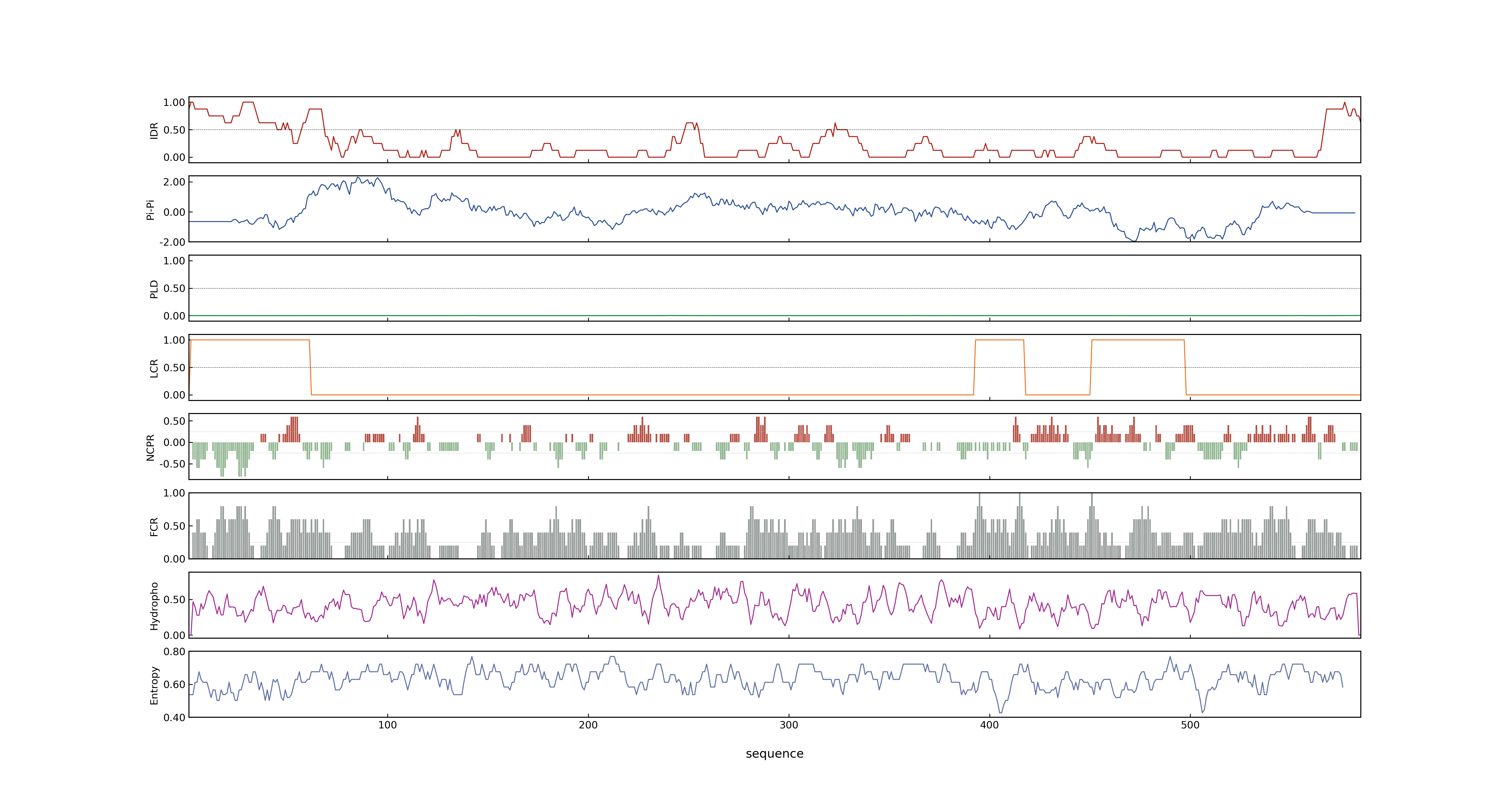
Task: Click the 0.50 tick on LCR axis
Action: pos(174,368)
